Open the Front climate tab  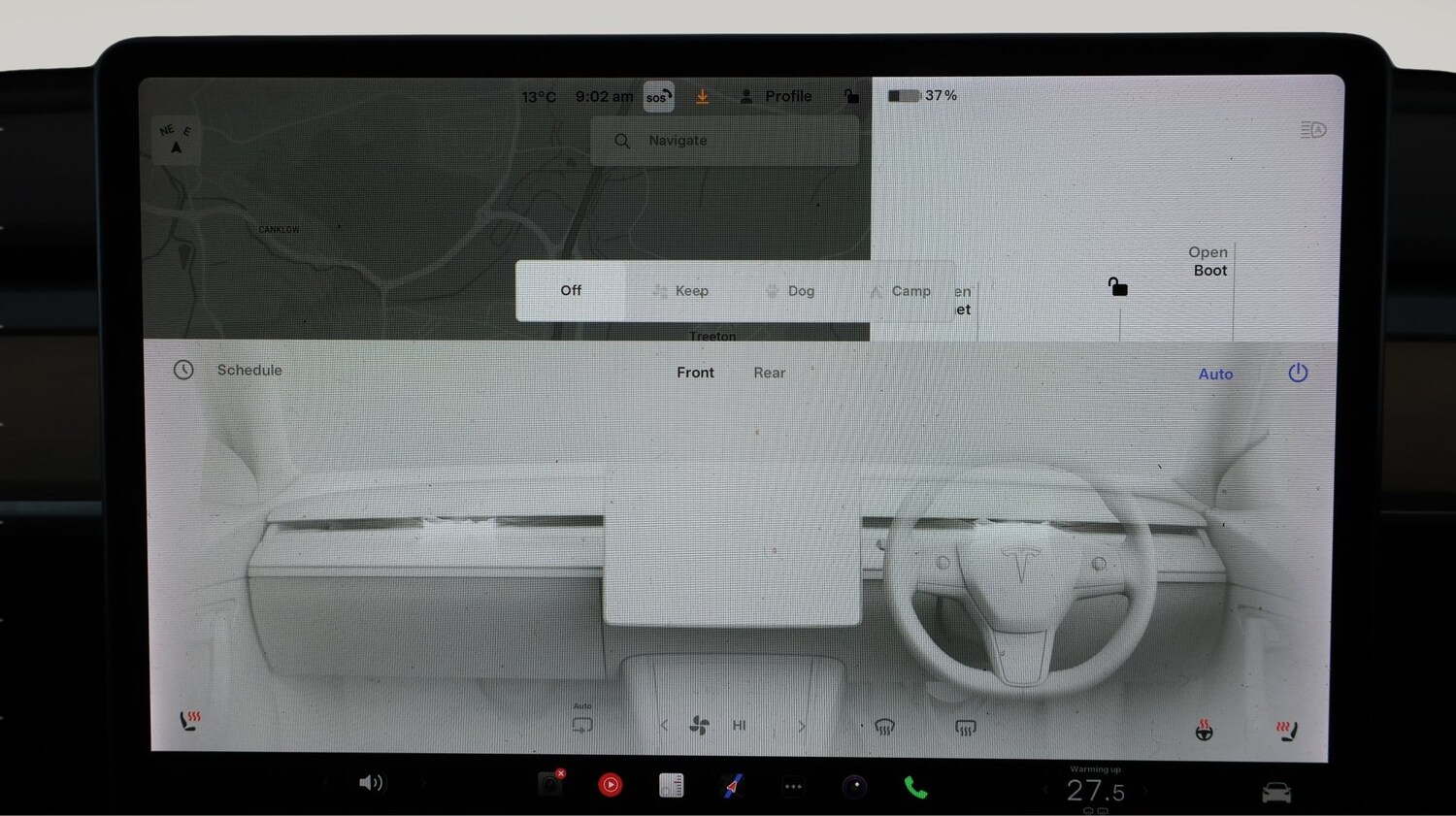coord(695,372)
